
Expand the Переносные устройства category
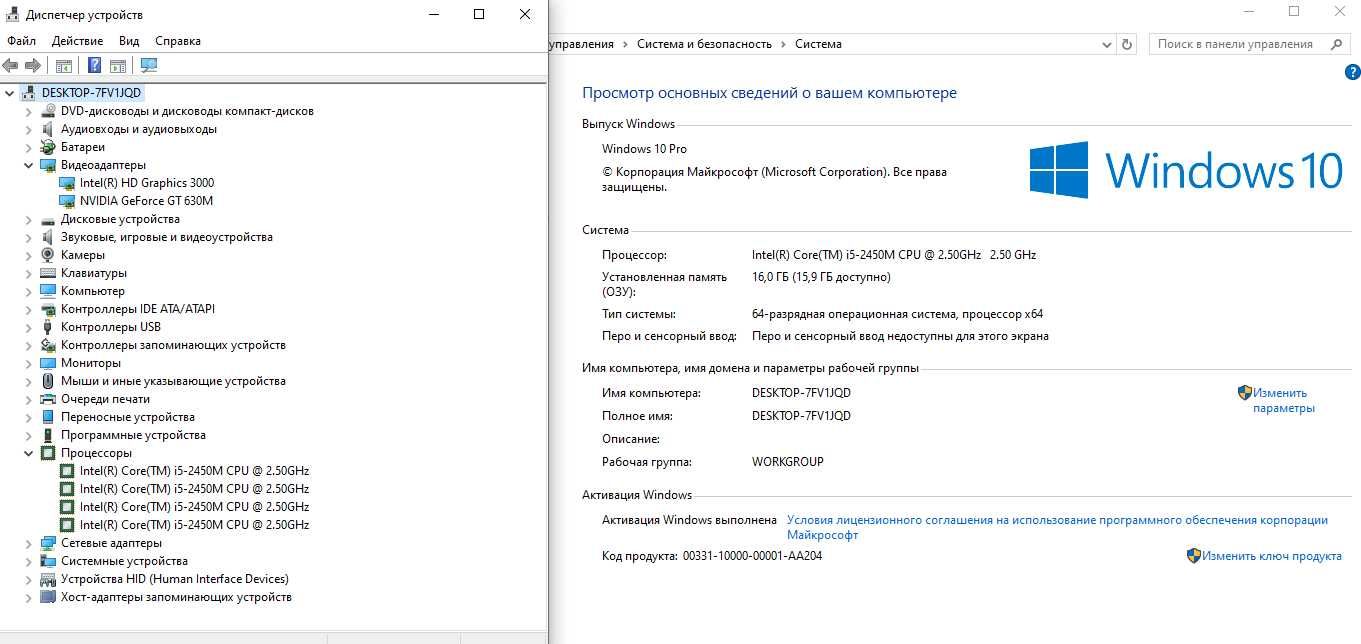tap(28, 417)
